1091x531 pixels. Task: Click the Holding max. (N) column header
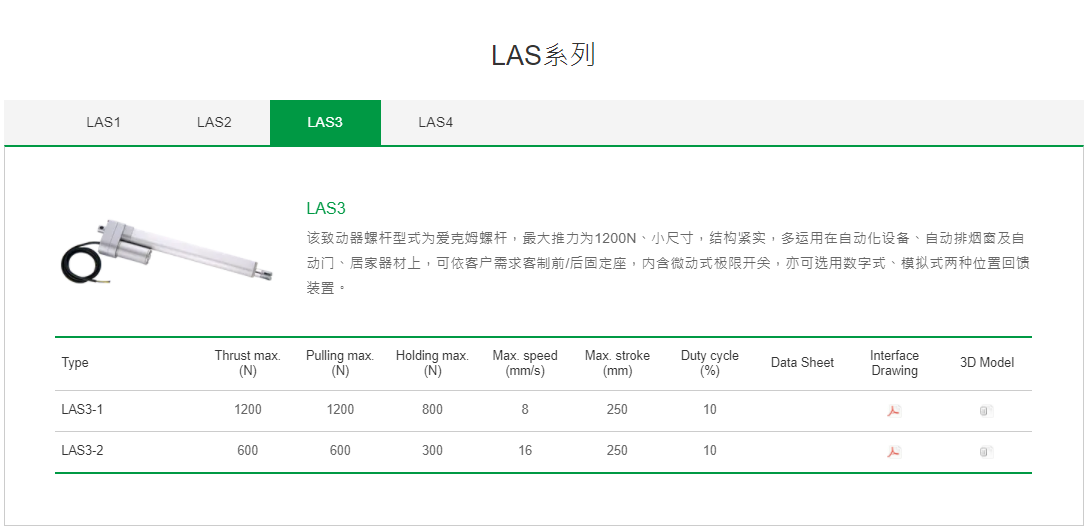pyautogui.click(x=433, y=363)
